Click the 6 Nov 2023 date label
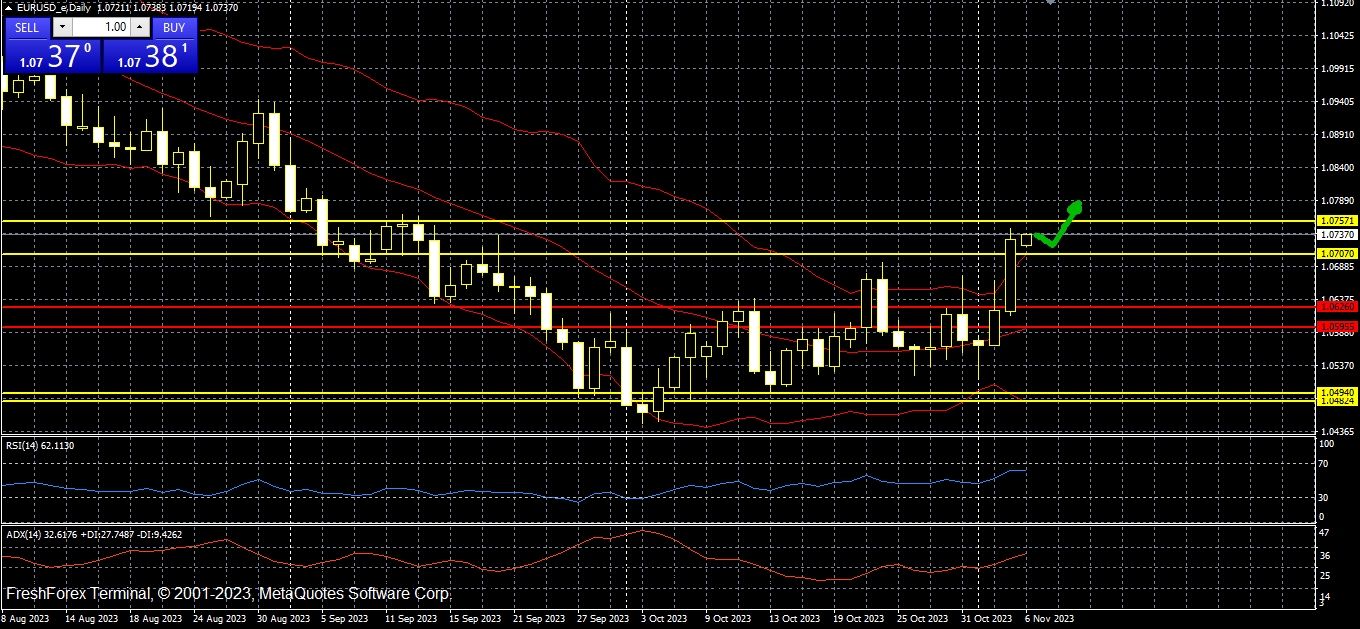Screen dimensions: 1360x629 coord(1049,619)
